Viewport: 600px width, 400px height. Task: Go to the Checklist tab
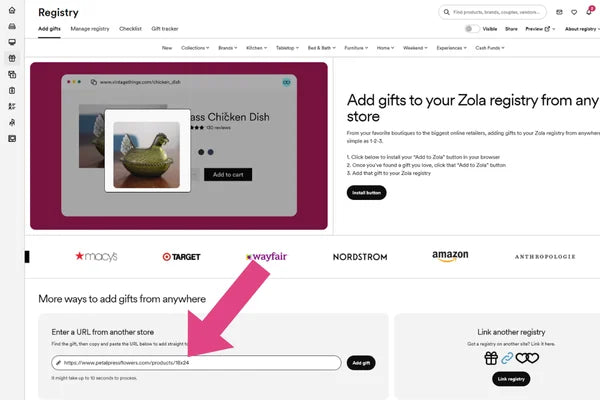pos(130,29)
